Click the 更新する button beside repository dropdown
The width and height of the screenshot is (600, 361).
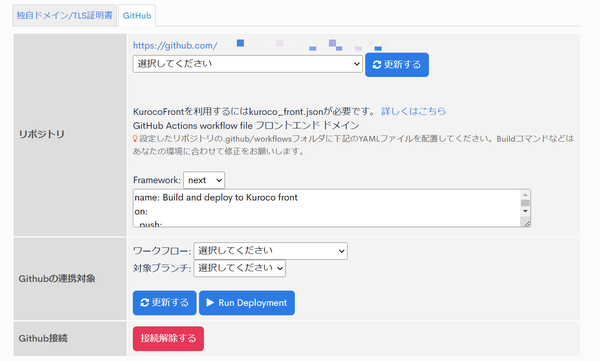[x=397, y=65]
